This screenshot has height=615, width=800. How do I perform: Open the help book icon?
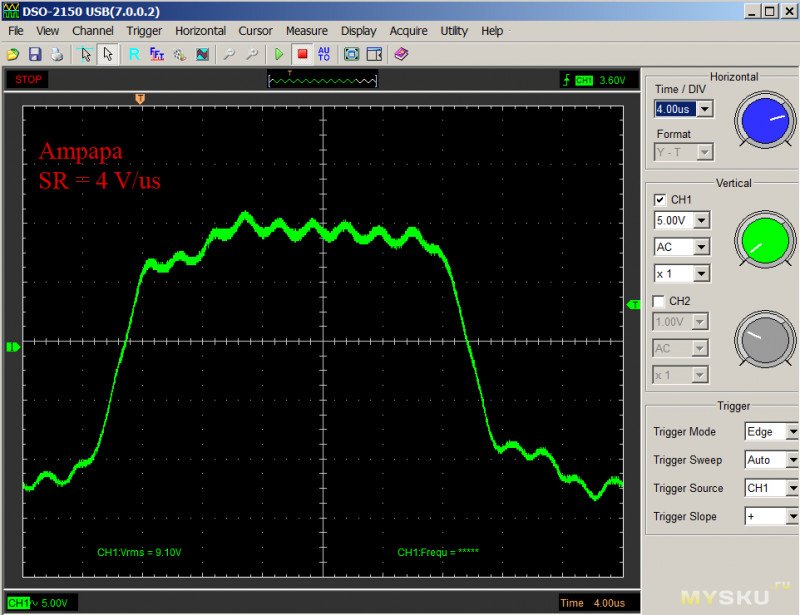pos(401,54)
